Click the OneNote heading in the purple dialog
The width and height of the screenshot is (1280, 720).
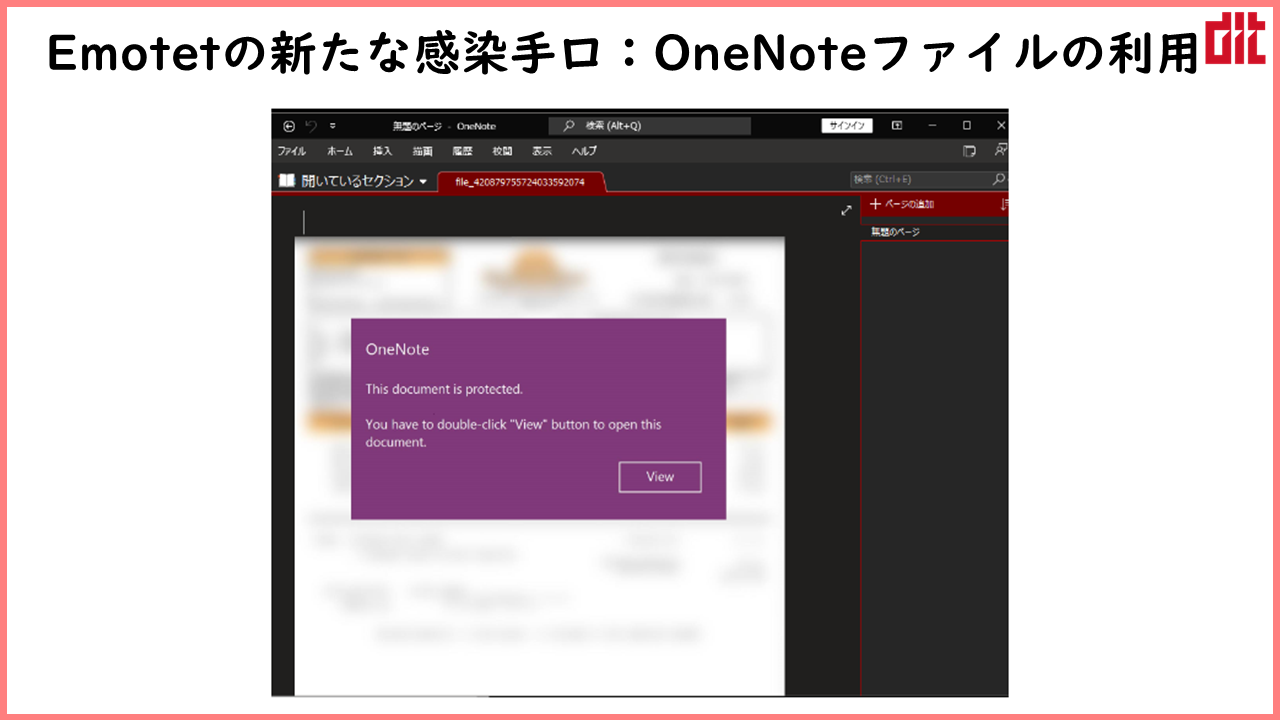[397, 350]
